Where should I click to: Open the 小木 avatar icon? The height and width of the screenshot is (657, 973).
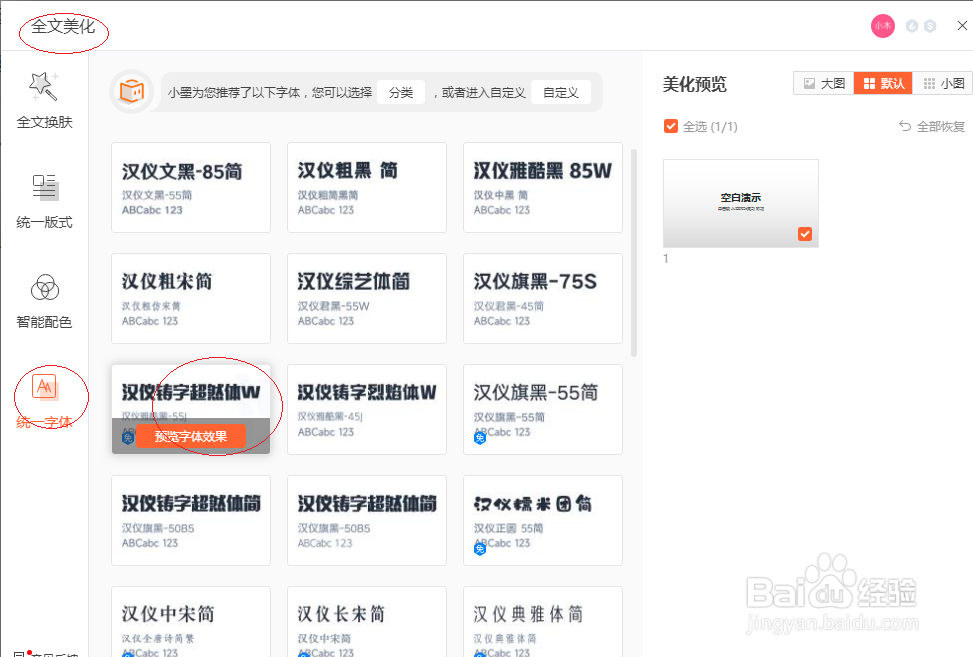(x=881, y=26)
